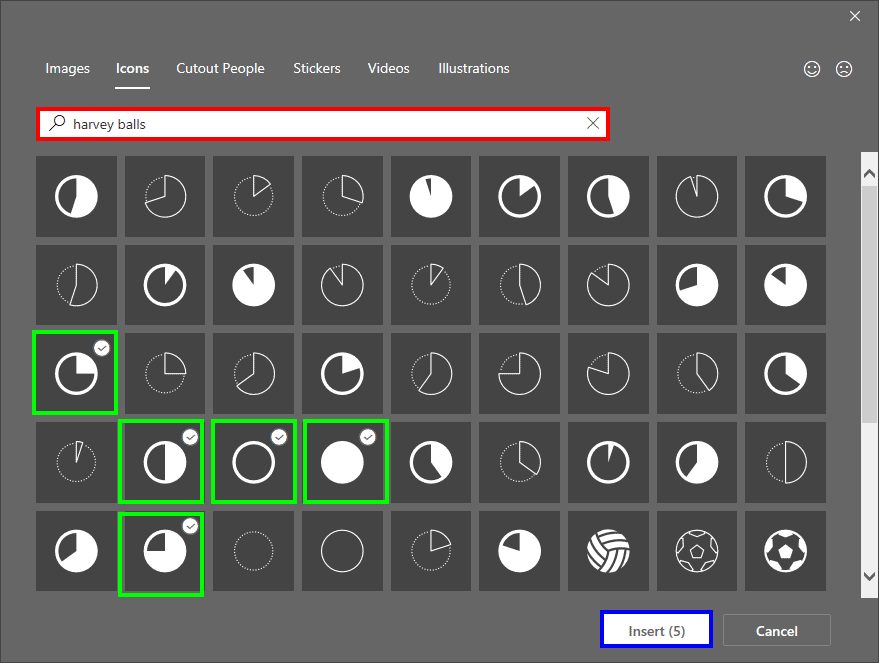
Task: Open the Cutout People tab
Action: 220,68
